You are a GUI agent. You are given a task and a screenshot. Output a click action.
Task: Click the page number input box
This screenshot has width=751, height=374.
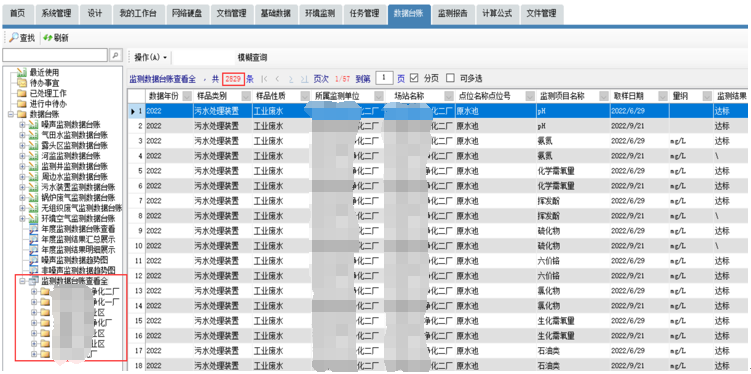click(384, 78)
